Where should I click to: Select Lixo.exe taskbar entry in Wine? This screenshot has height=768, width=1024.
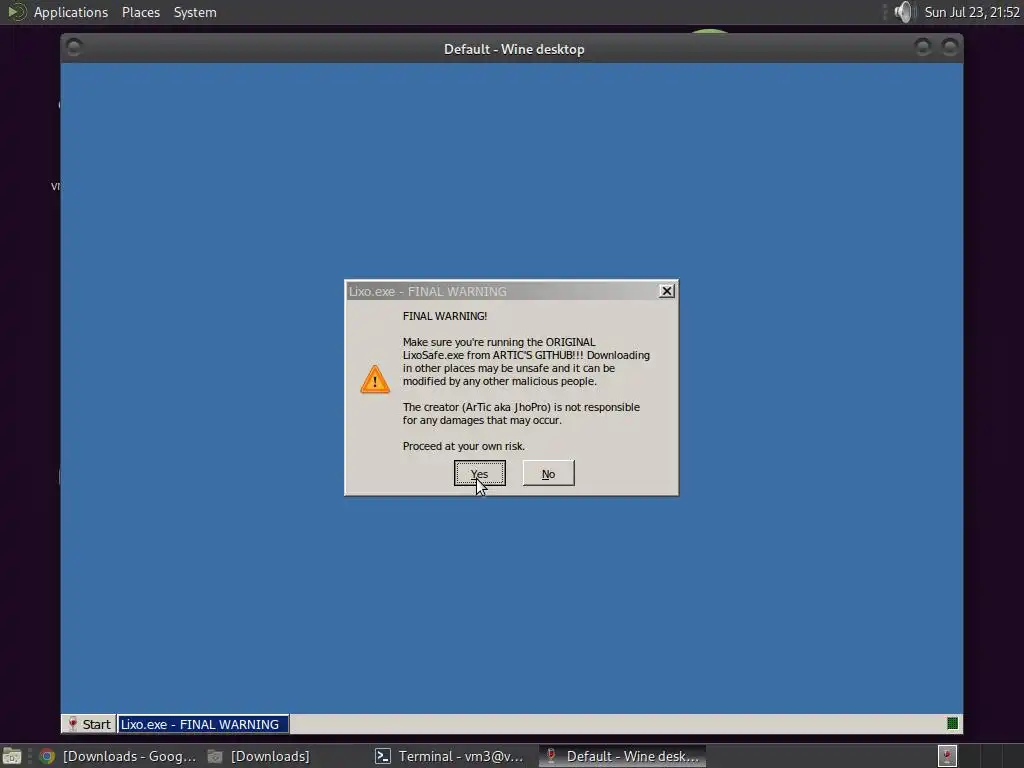click(x=203, y=724)
